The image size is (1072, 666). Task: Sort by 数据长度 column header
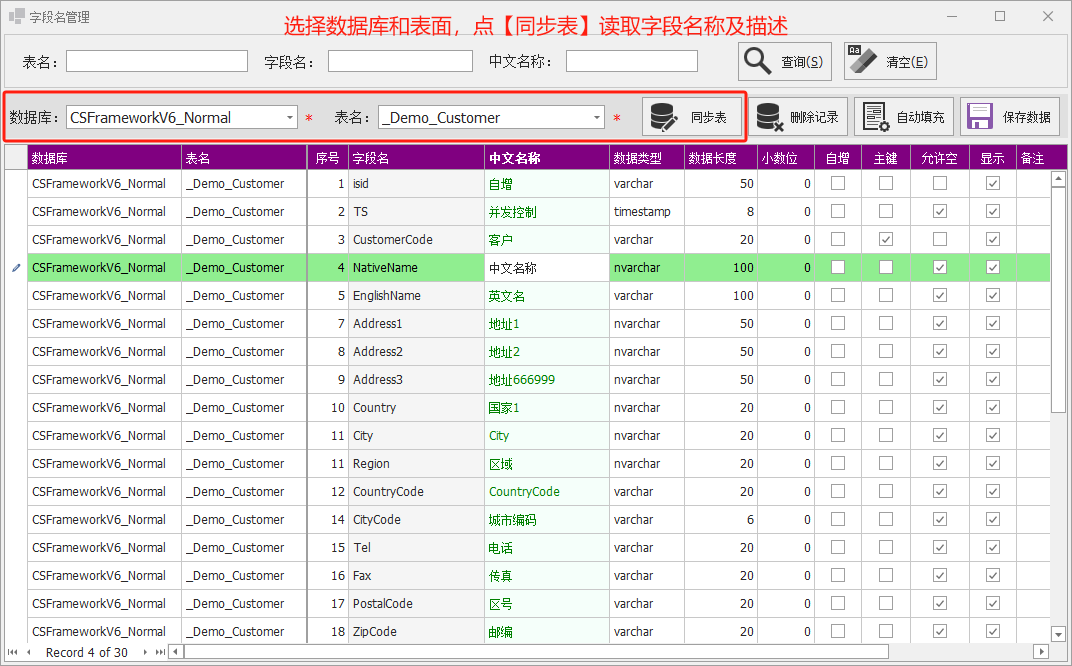coord(721,158)
